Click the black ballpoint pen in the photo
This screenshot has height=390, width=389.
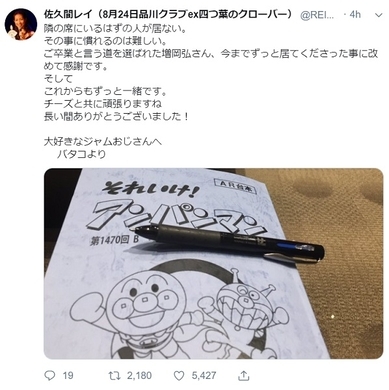point(229,242)
